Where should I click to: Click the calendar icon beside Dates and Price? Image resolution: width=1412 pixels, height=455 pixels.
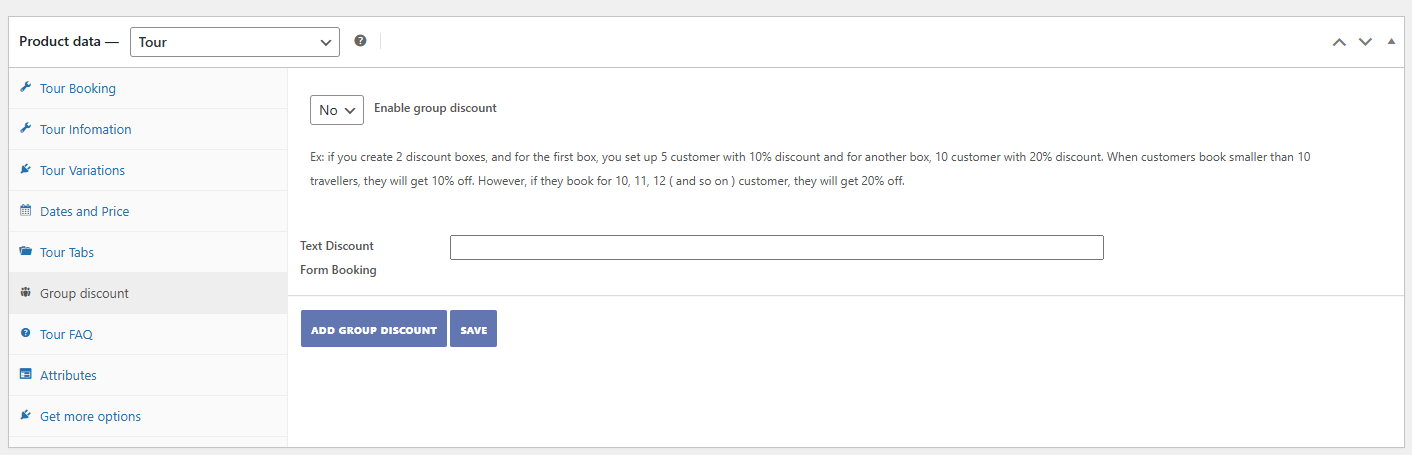[26, 211]
